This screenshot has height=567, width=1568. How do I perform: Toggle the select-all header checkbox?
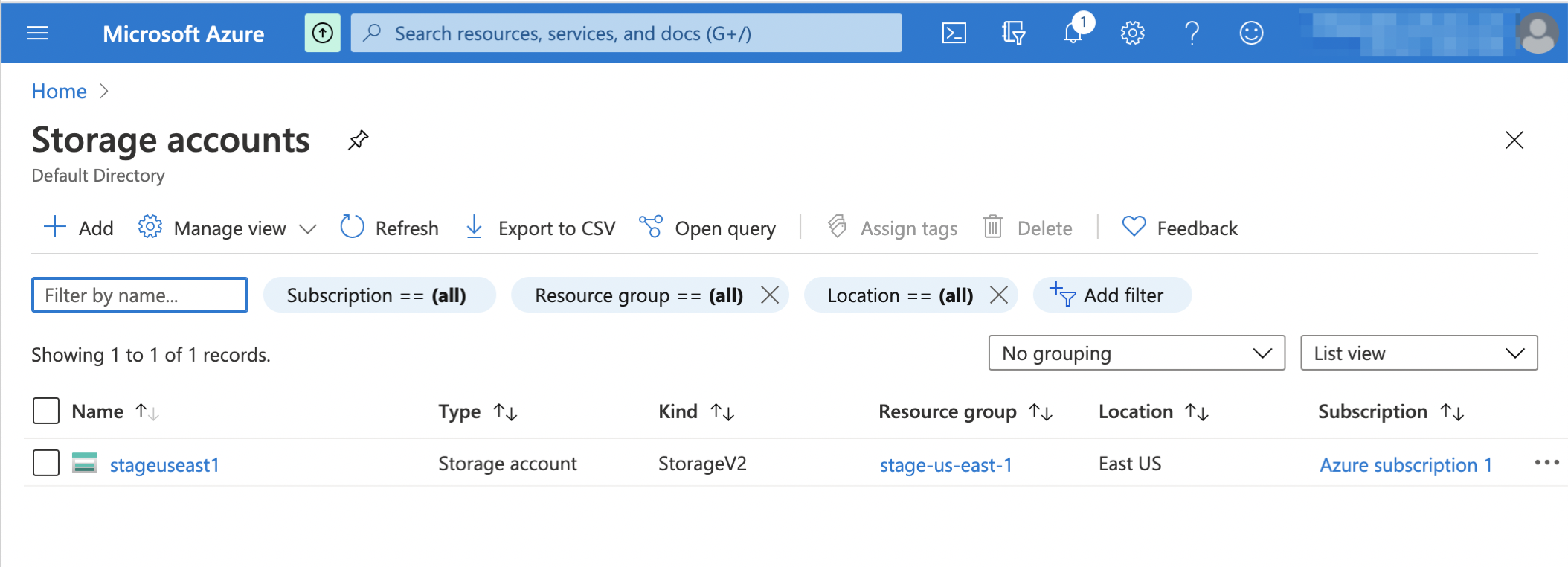46,411
